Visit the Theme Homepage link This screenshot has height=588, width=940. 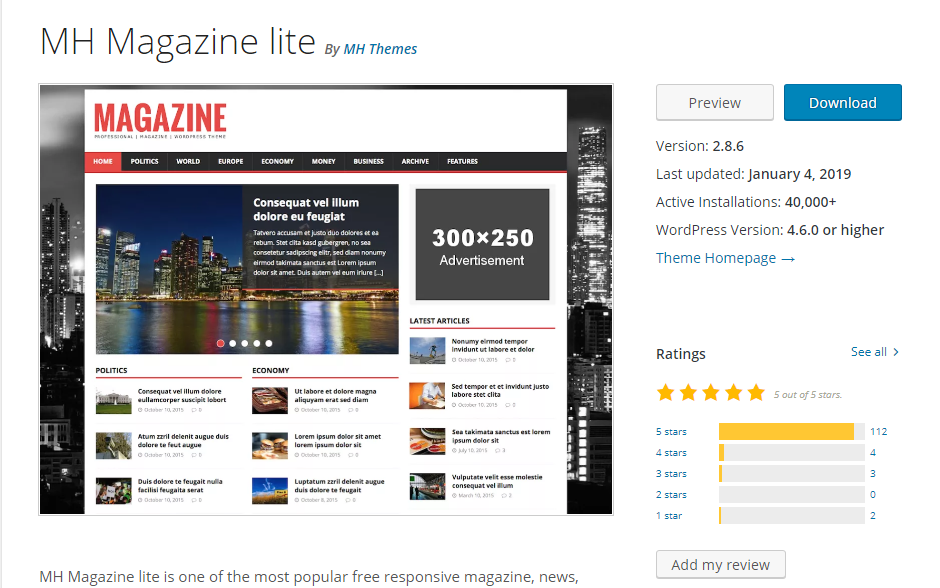(x=725, y=258)
